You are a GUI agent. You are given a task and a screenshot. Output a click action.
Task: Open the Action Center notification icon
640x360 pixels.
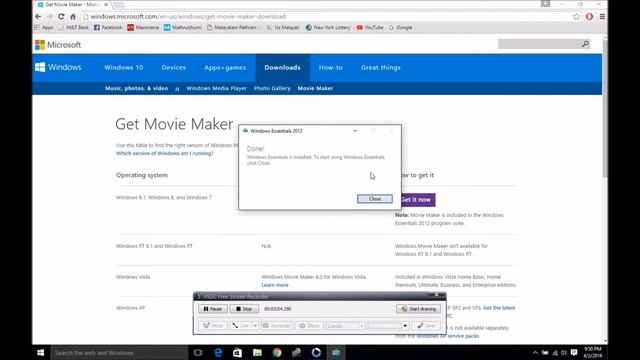[574, 353]
